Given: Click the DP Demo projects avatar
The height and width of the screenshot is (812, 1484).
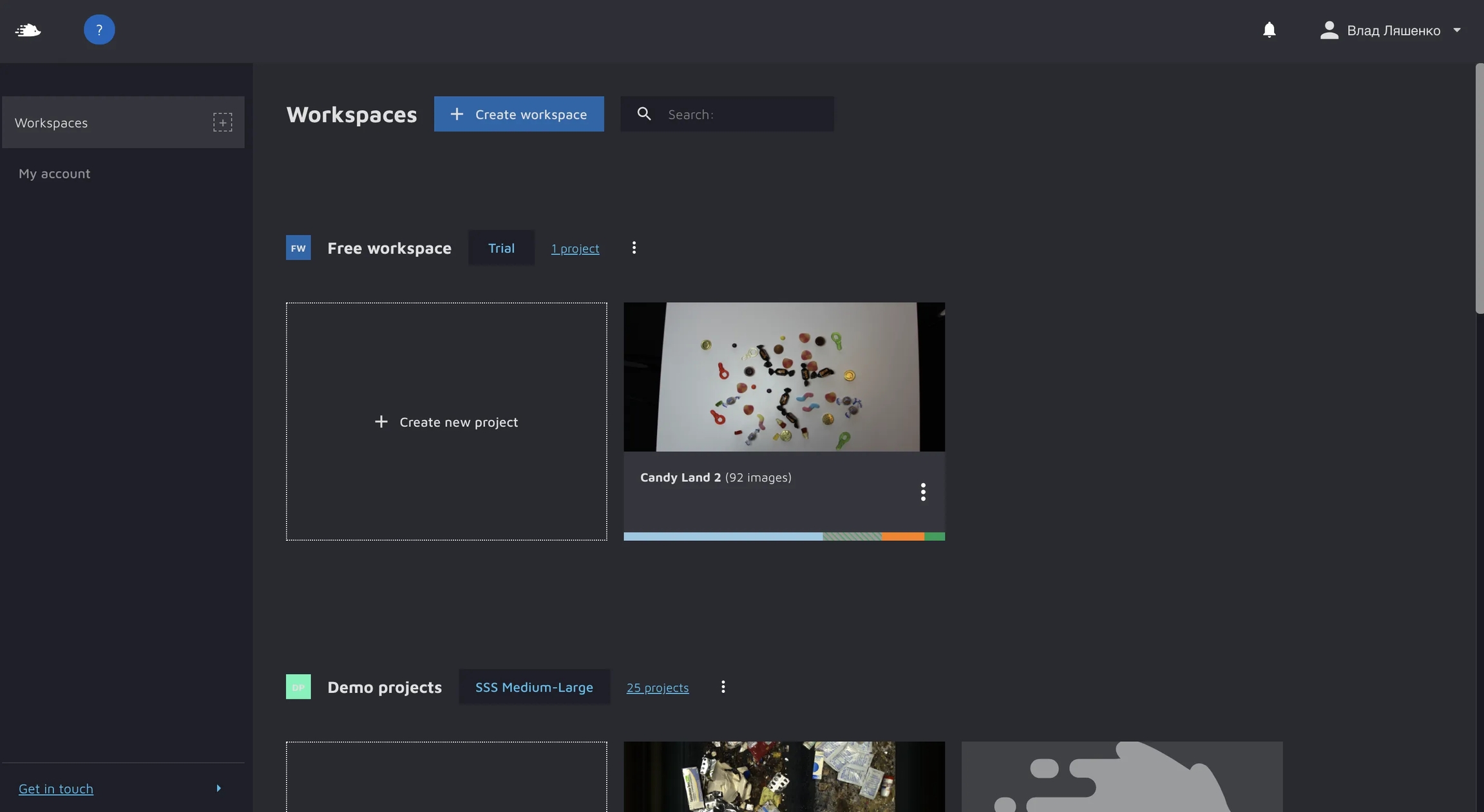Looking at the screenshot, I should [x=298, y=687].
